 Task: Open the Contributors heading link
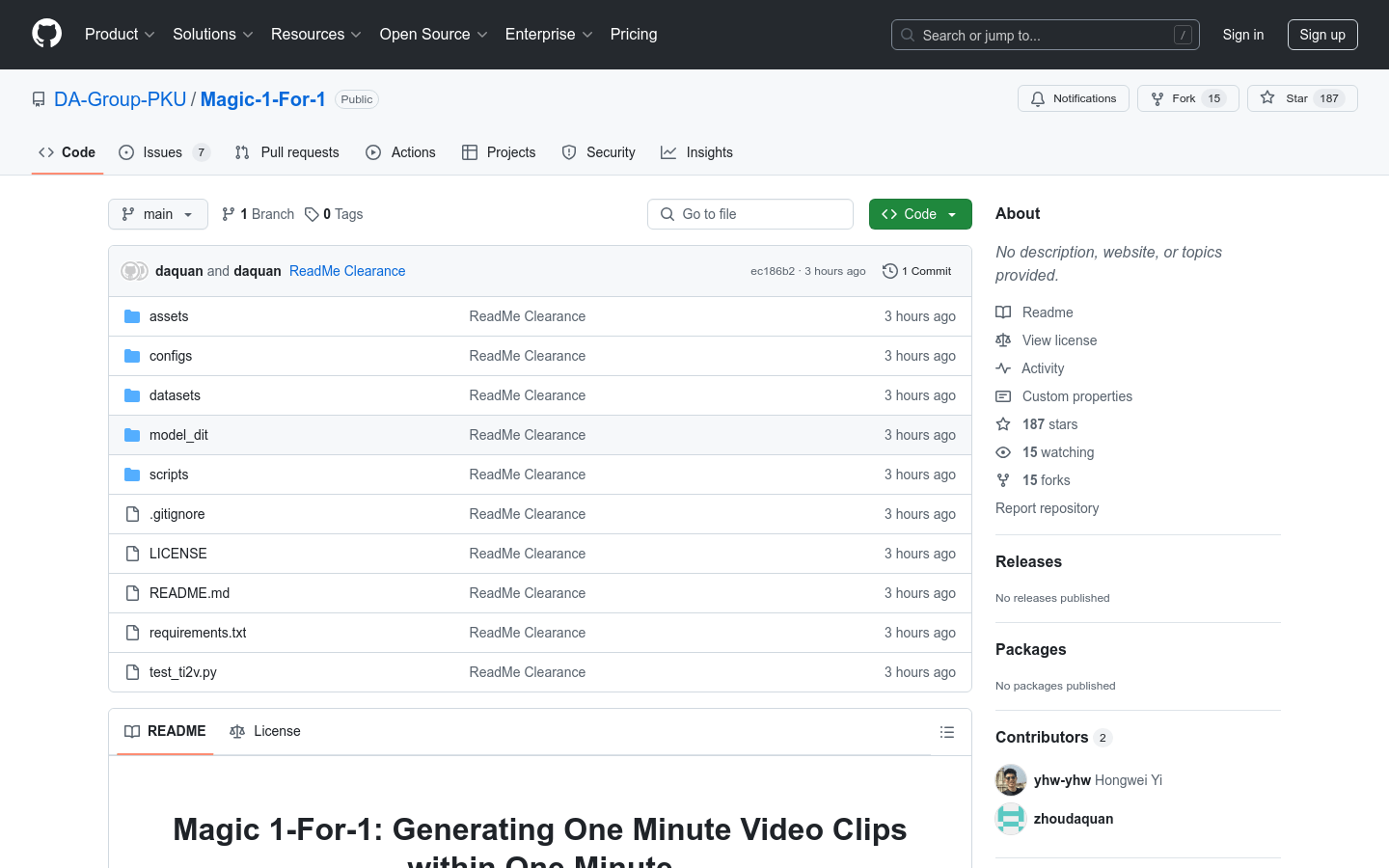click(1053, 737)
